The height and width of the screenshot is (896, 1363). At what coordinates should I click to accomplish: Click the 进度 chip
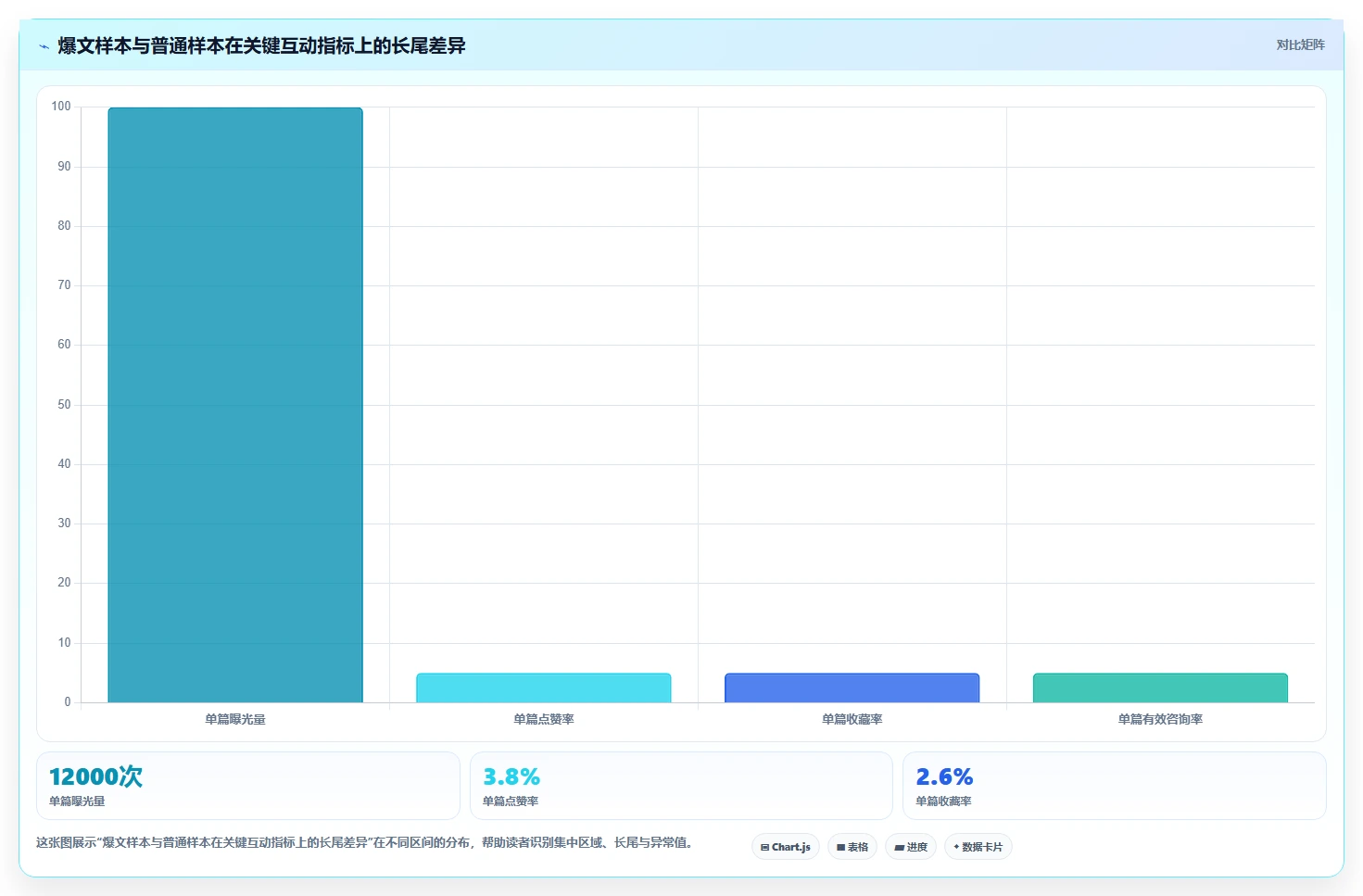(x=911, y=847)
